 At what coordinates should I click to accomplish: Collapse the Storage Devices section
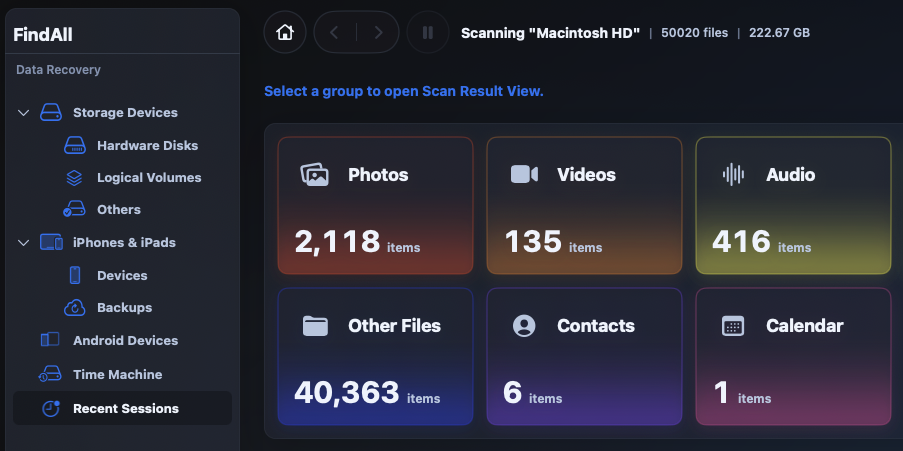coord(24,112)
